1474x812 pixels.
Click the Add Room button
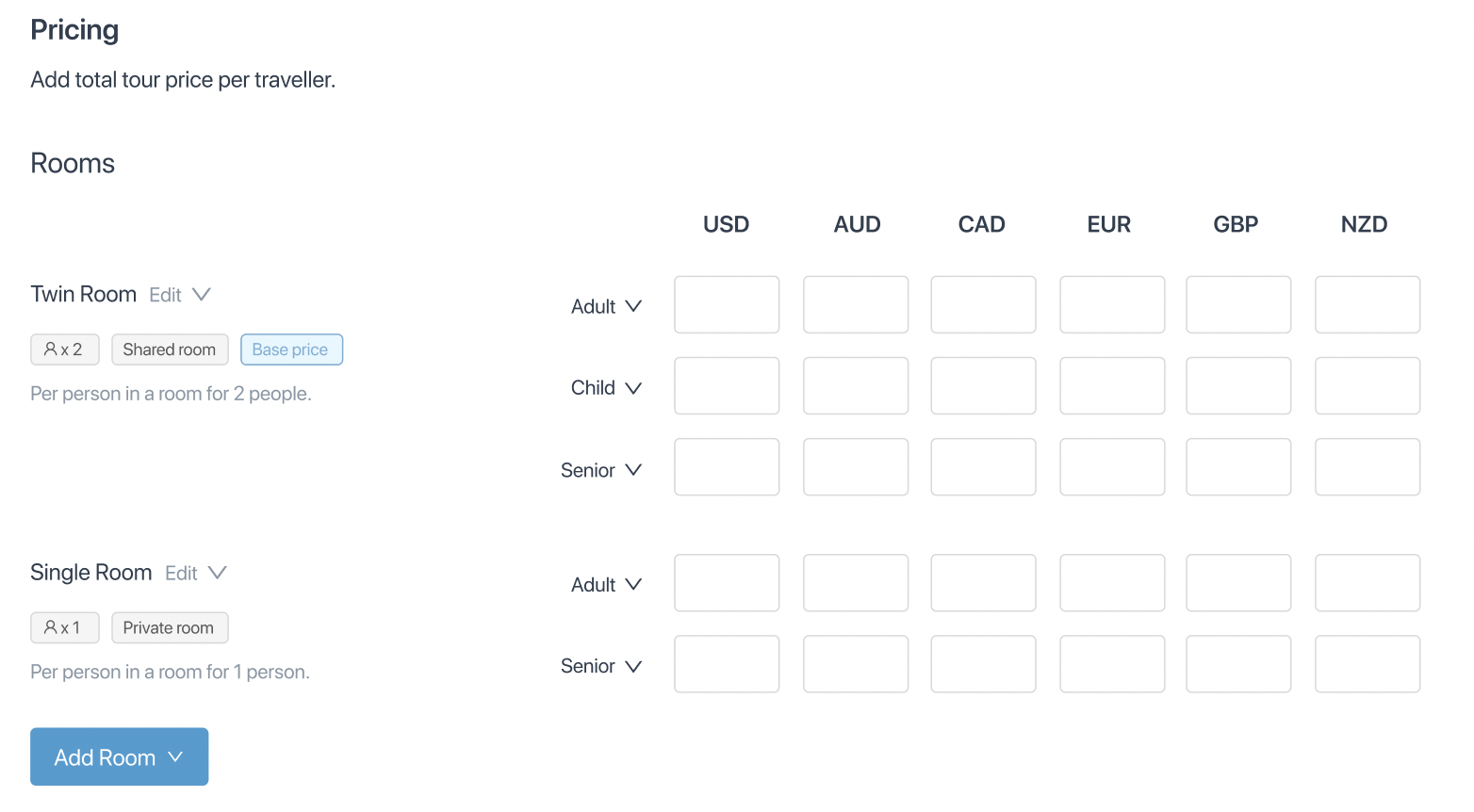[x=105, y=756]
